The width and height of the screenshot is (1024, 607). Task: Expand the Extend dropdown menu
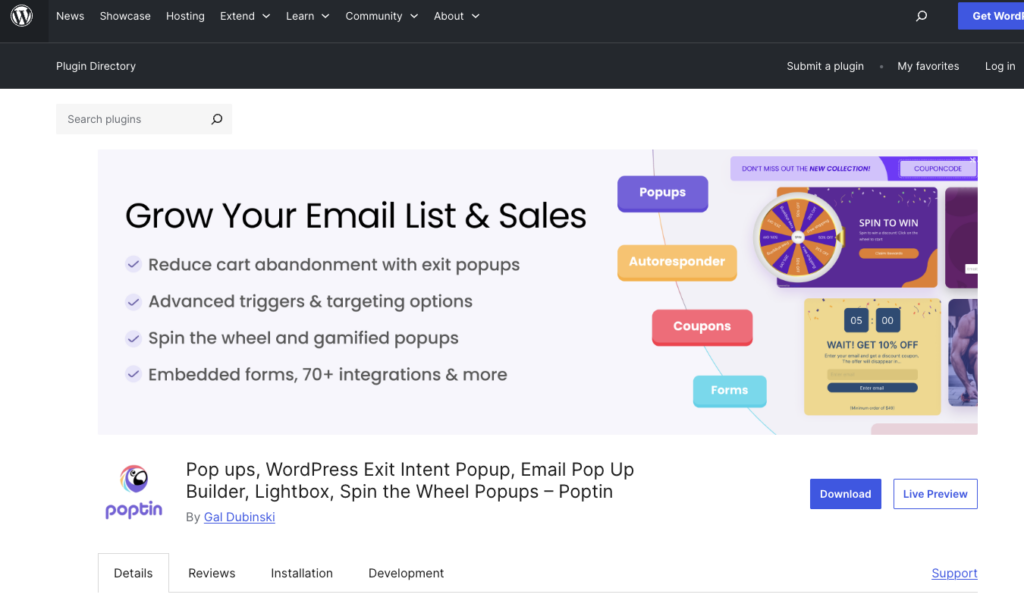(x=245, y=16)
